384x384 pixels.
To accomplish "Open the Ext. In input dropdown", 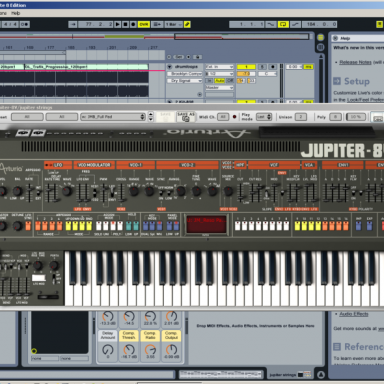I will [219, 67].
